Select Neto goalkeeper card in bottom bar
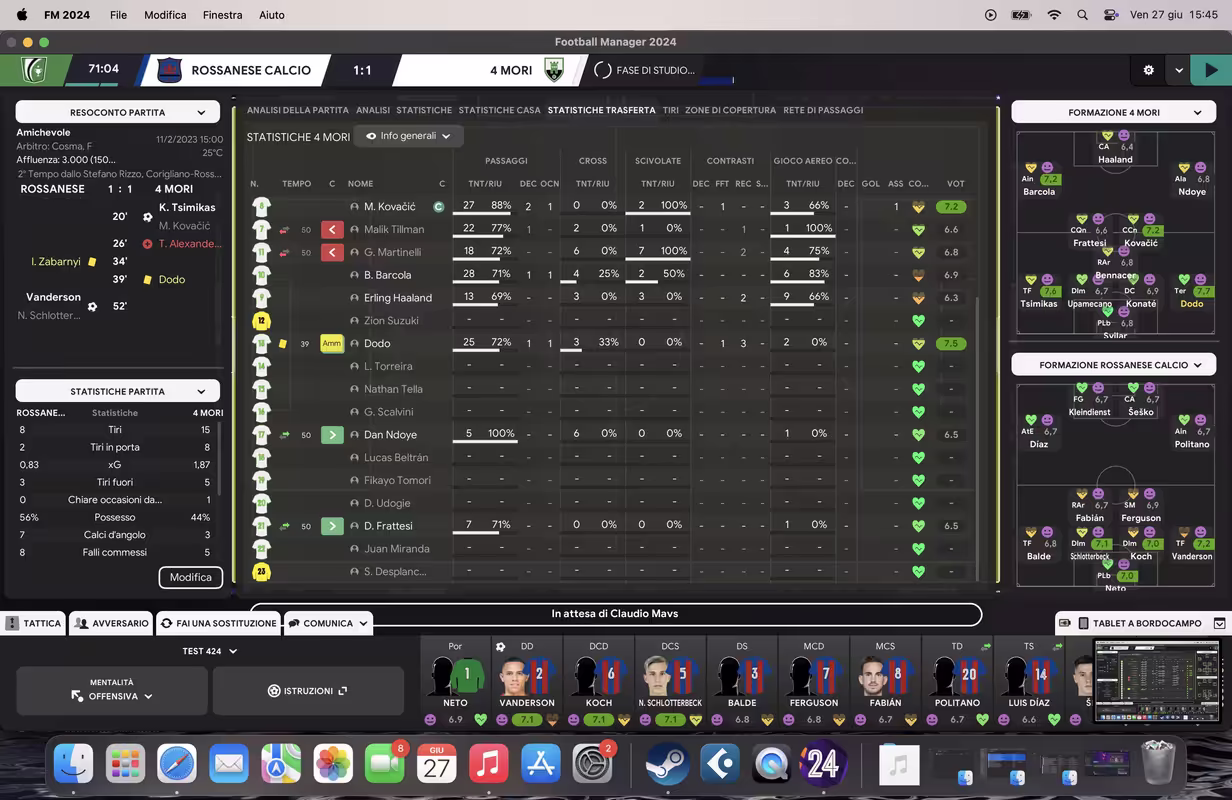The image size is (1232, 800). 455,683
